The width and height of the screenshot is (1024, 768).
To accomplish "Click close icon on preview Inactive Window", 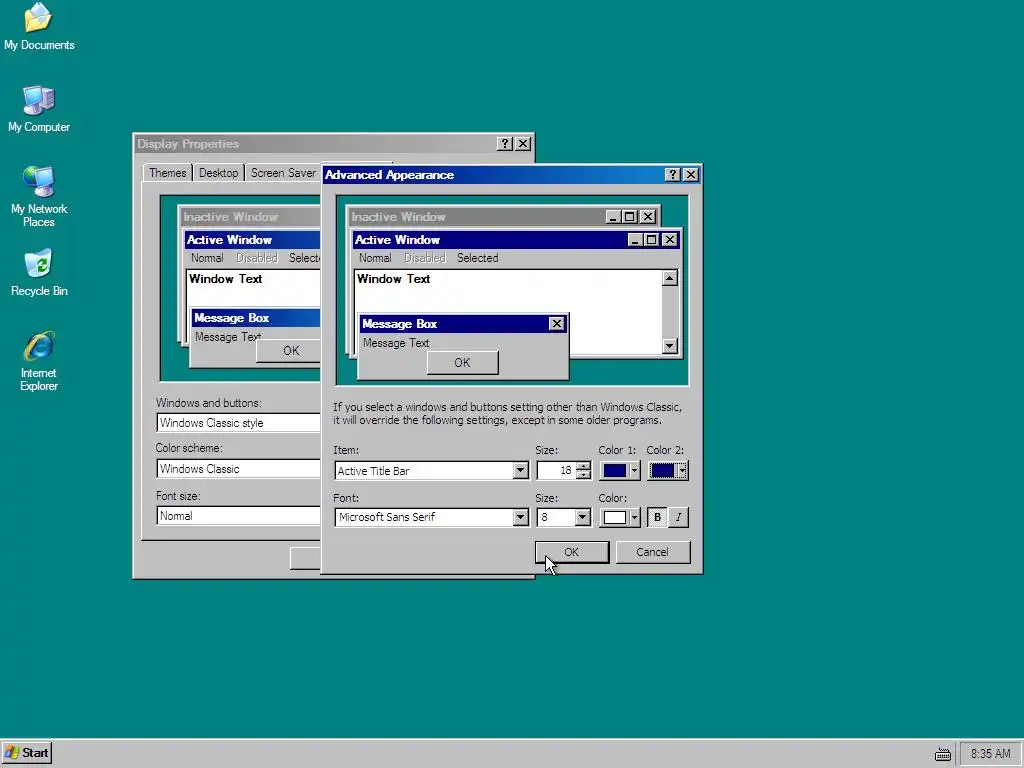I will coord(648,217).
